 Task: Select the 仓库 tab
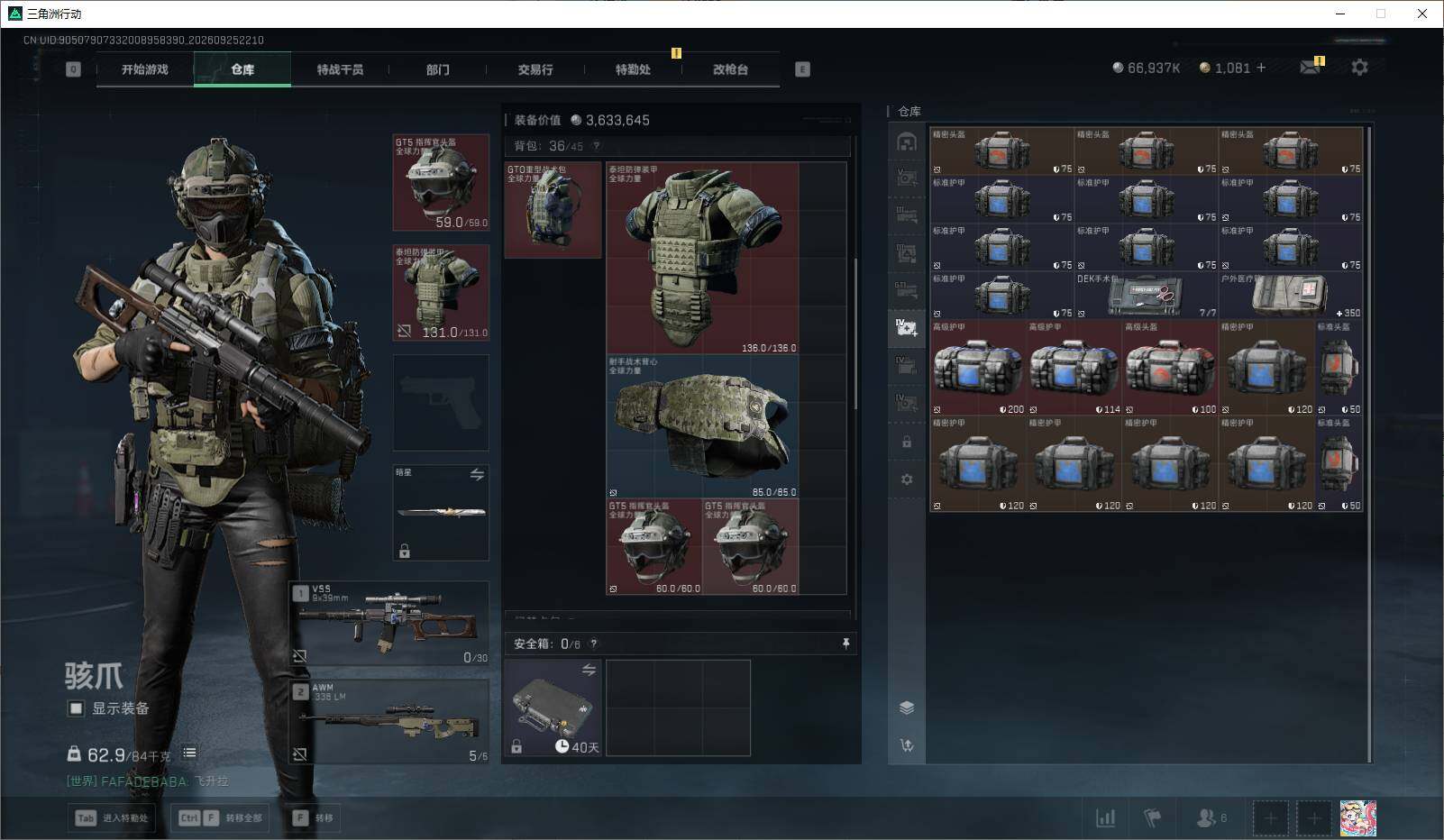[242, 69]
